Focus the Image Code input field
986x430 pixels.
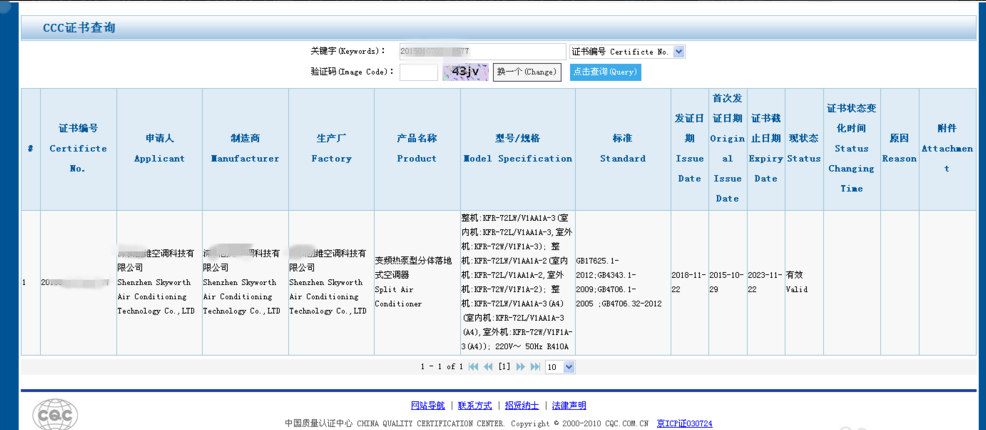[419, 72]
